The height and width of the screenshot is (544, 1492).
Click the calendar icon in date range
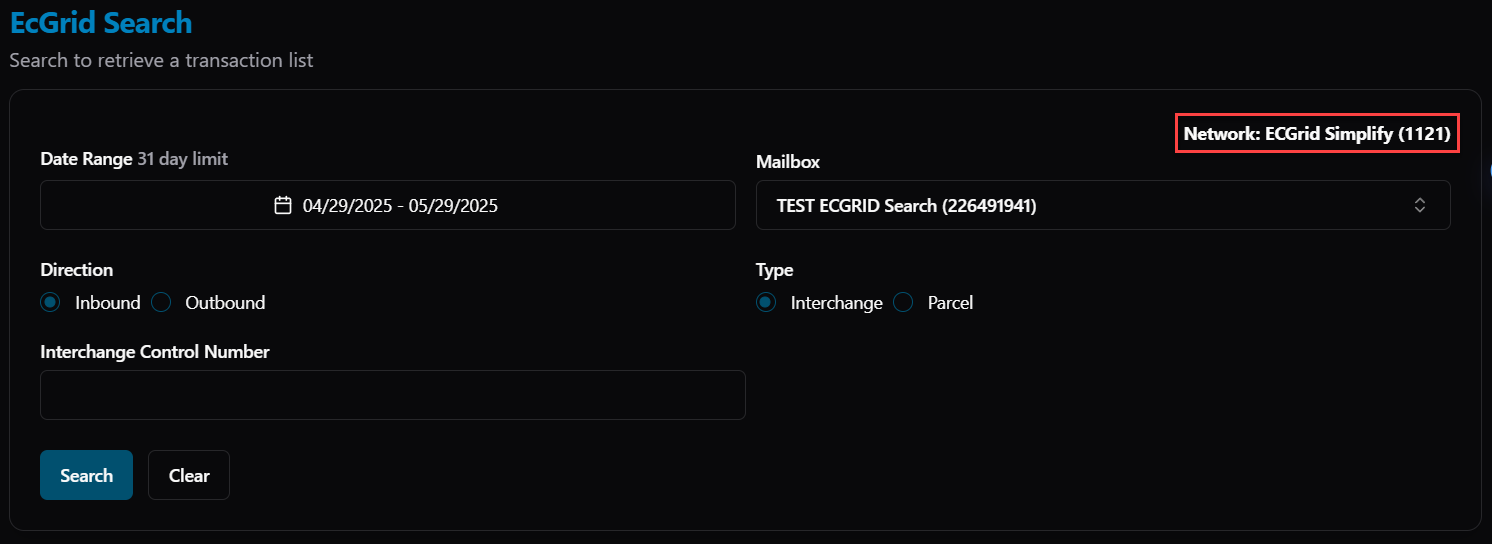pyautogui.click(x=283, y=205)
